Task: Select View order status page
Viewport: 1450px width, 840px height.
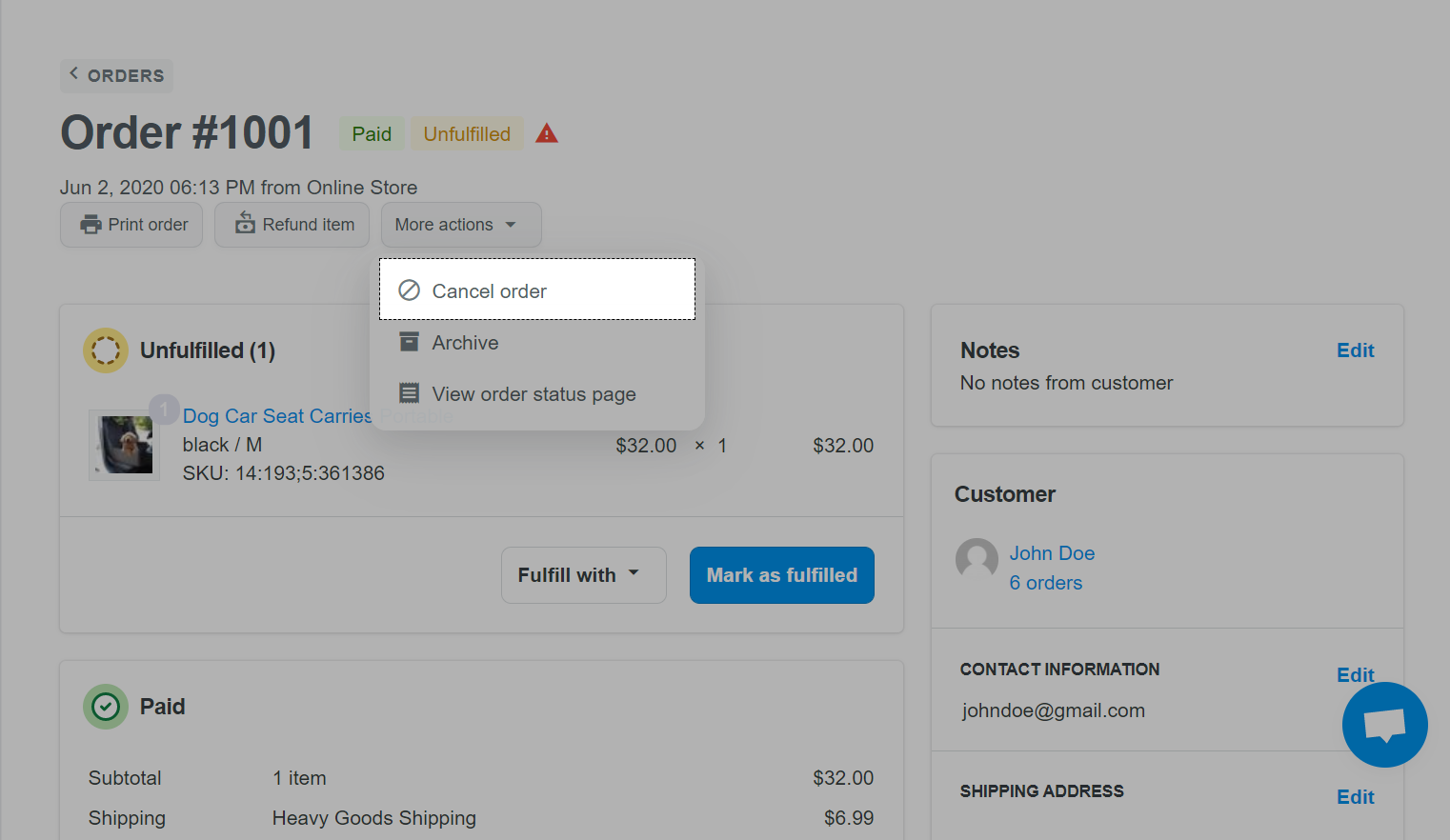Action: pos(537,394)
